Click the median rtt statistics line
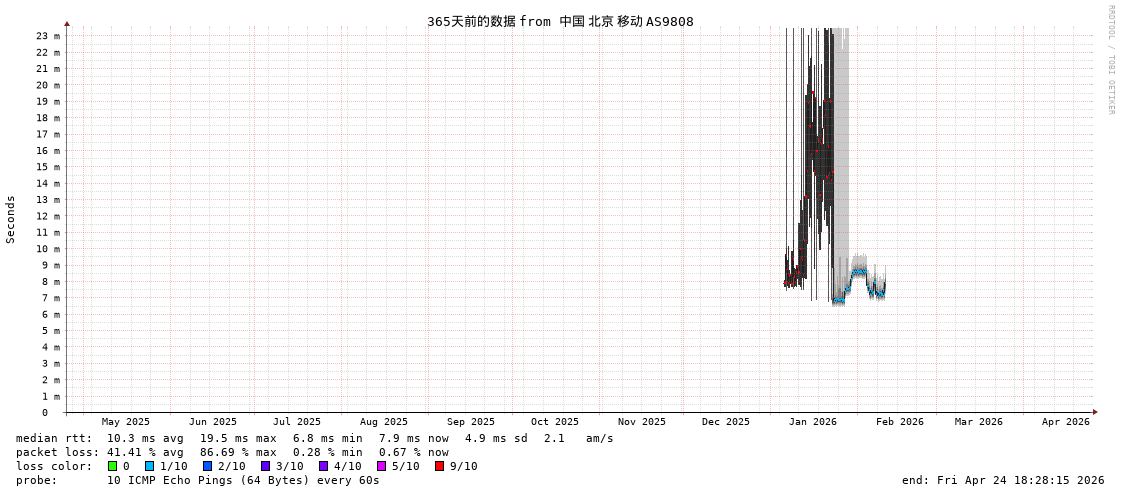Viewport: 1121px width, 494px height. (314, 438)
